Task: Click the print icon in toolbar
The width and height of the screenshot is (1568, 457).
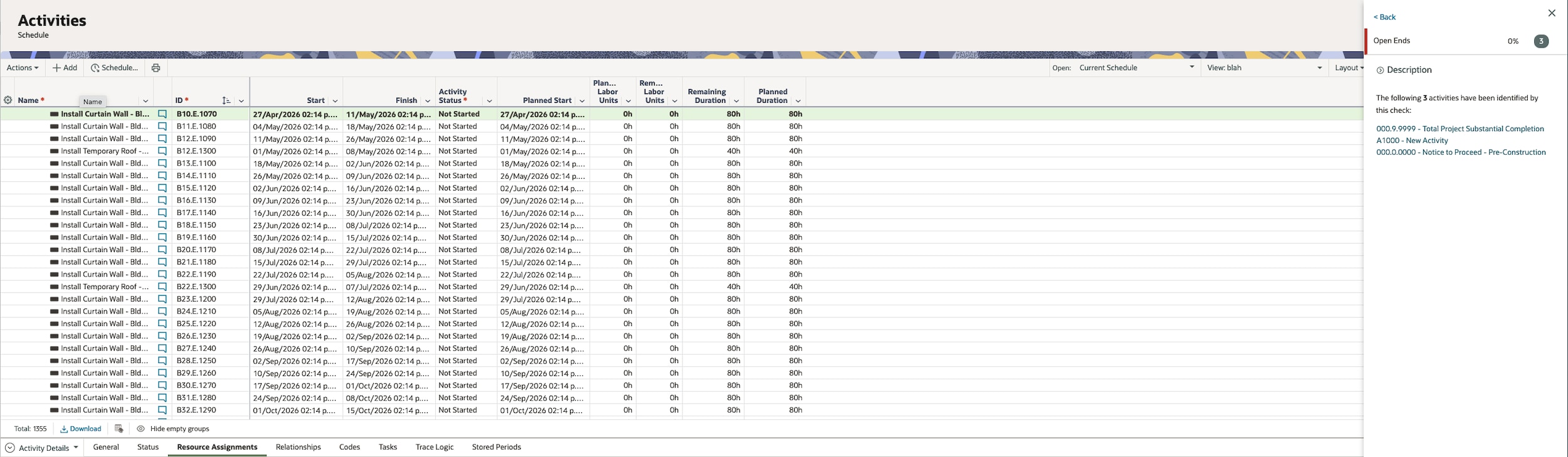Action: [x=156, y=68]
